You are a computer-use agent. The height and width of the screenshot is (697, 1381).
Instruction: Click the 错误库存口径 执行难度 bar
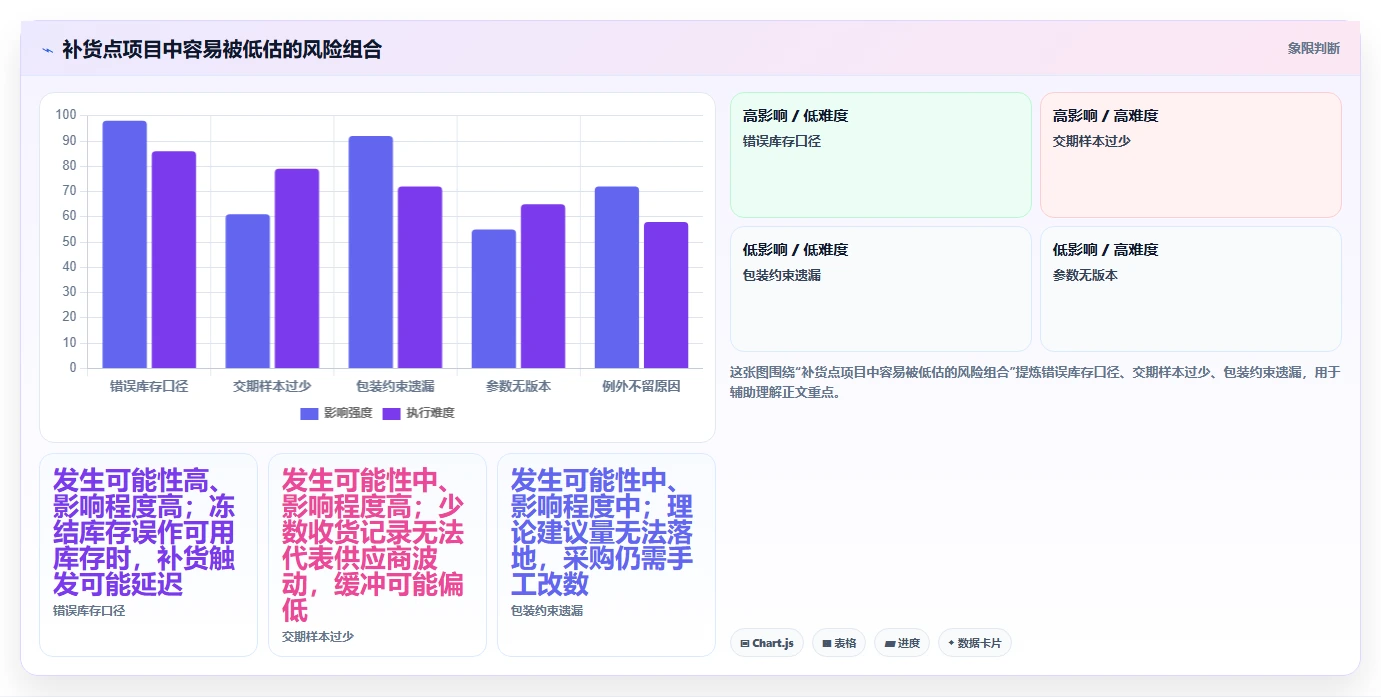click(x=174, y=260)
